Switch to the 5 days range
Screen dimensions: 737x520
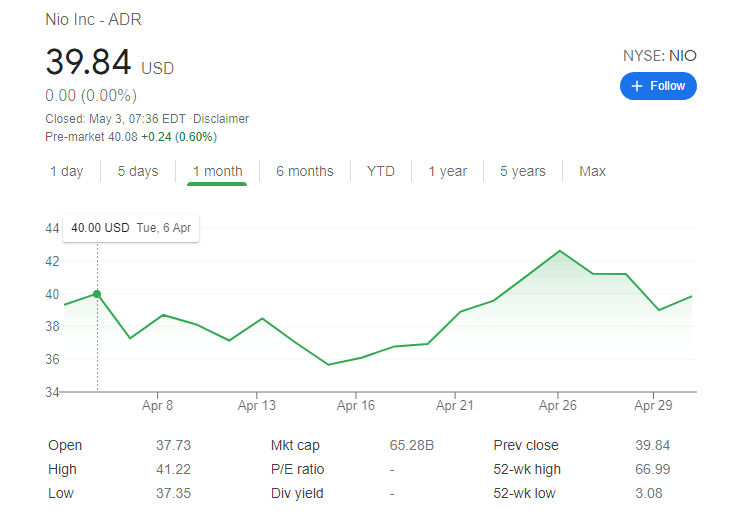[x=138, y=171]
